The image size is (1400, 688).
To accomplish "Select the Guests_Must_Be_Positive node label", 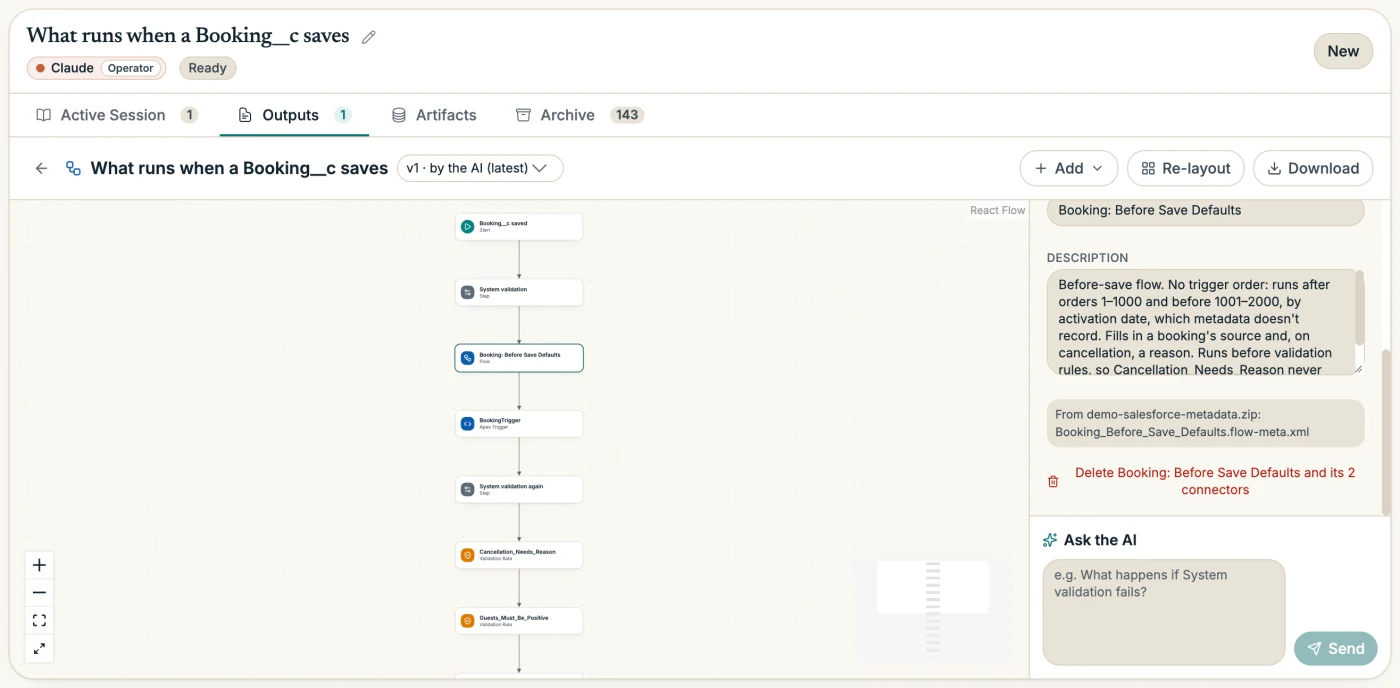I will tap(514, 618).
